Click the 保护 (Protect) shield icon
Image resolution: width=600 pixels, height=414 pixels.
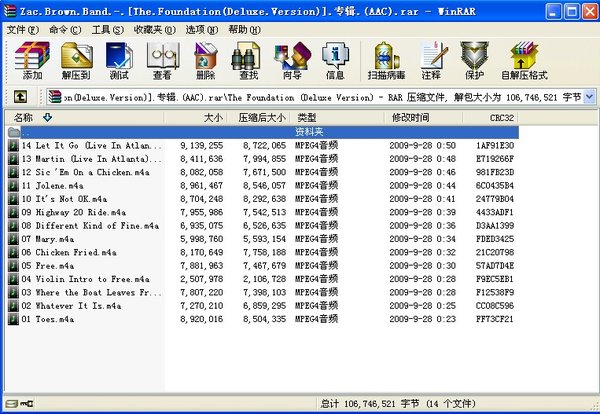click(x=474, y=61)
